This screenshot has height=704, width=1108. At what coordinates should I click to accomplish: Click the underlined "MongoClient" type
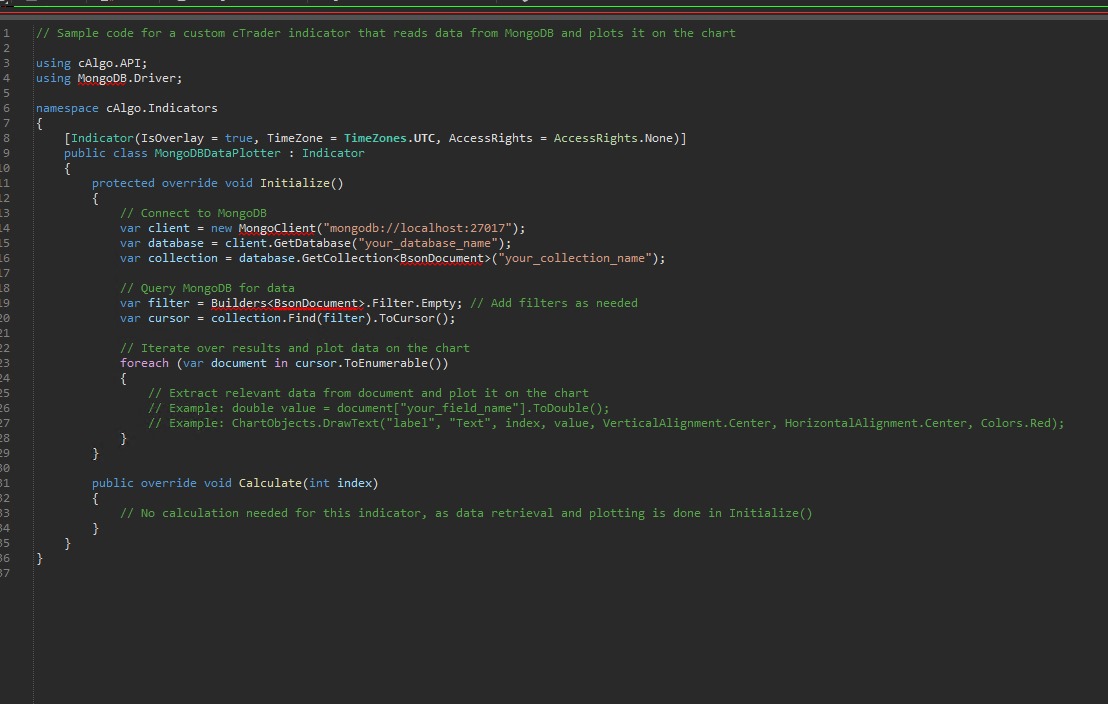click(x=277, y=228)
